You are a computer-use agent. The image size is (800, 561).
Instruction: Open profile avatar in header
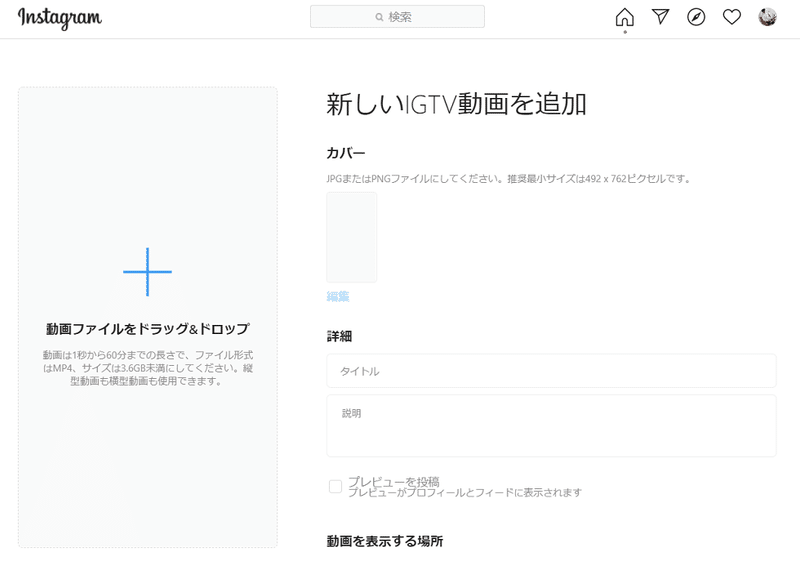tap(767, 17)
